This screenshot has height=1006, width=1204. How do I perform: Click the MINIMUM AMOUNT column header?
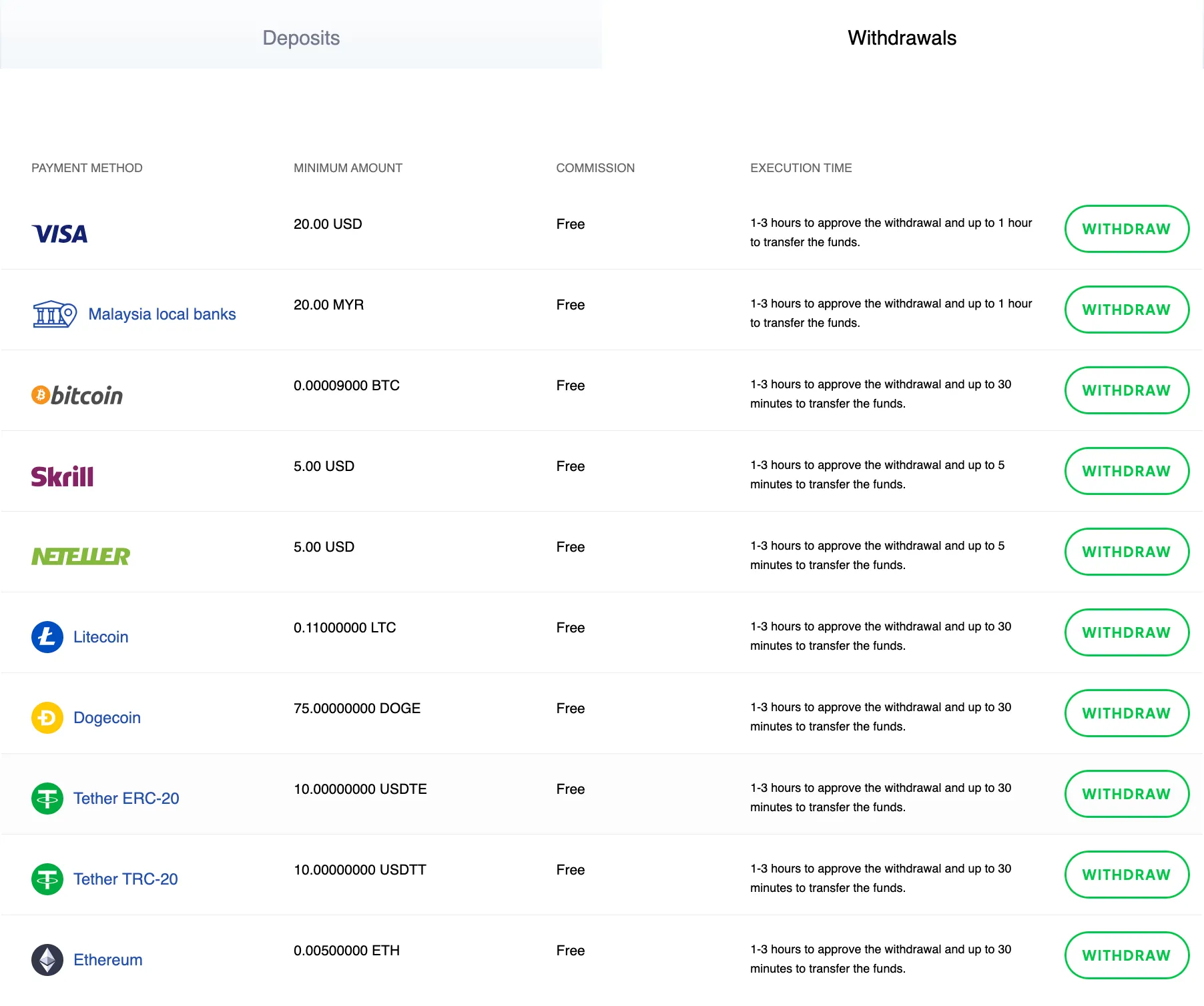[x=348, y=168]
